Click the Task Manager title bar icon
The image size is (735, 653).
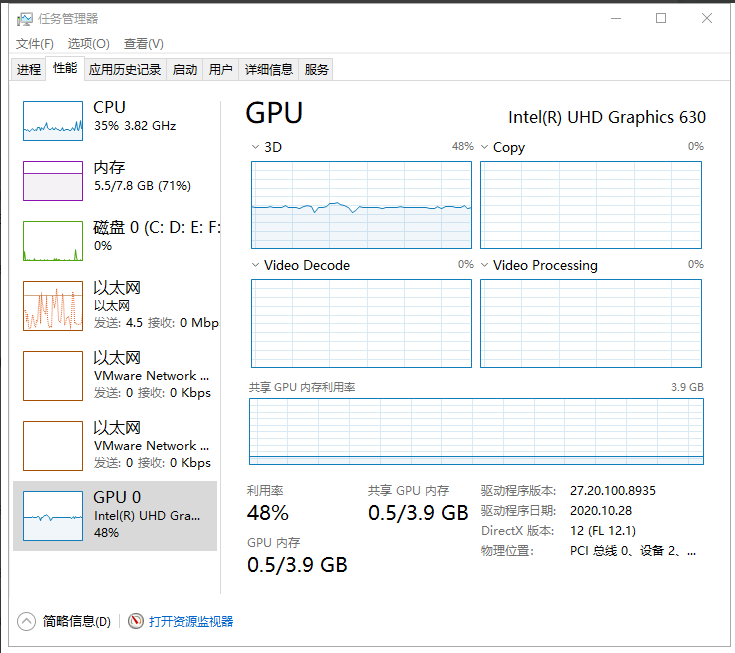click(x=24, y=18)
